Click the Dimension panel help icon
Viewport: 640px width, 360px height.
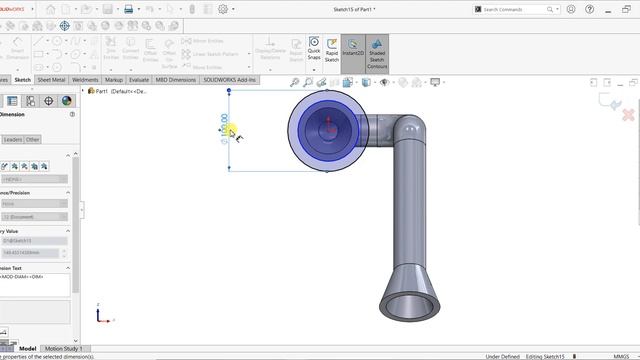72,114
